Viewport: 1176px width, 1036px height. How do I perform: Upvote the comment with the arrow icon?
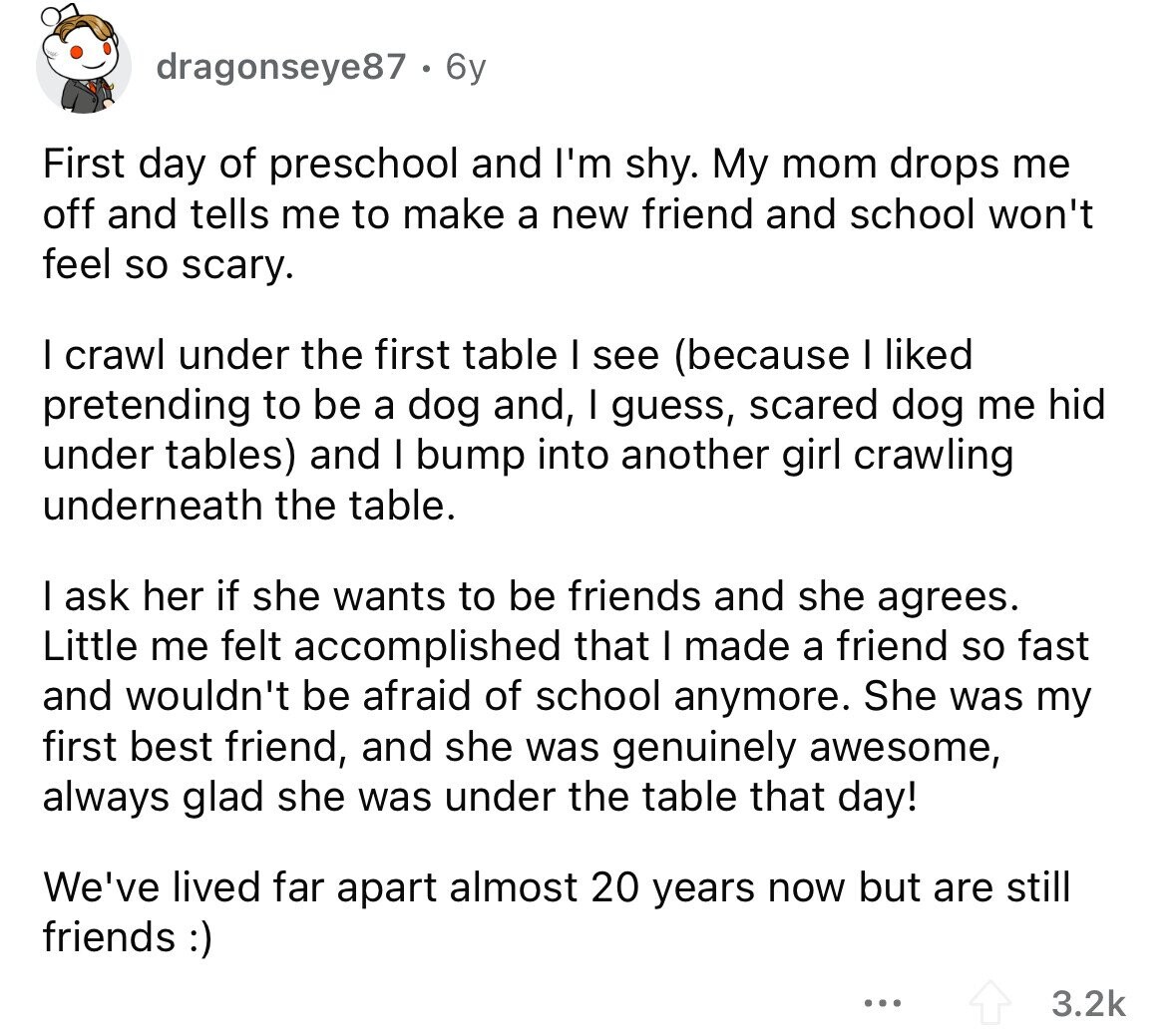(x=990, y=1003)
